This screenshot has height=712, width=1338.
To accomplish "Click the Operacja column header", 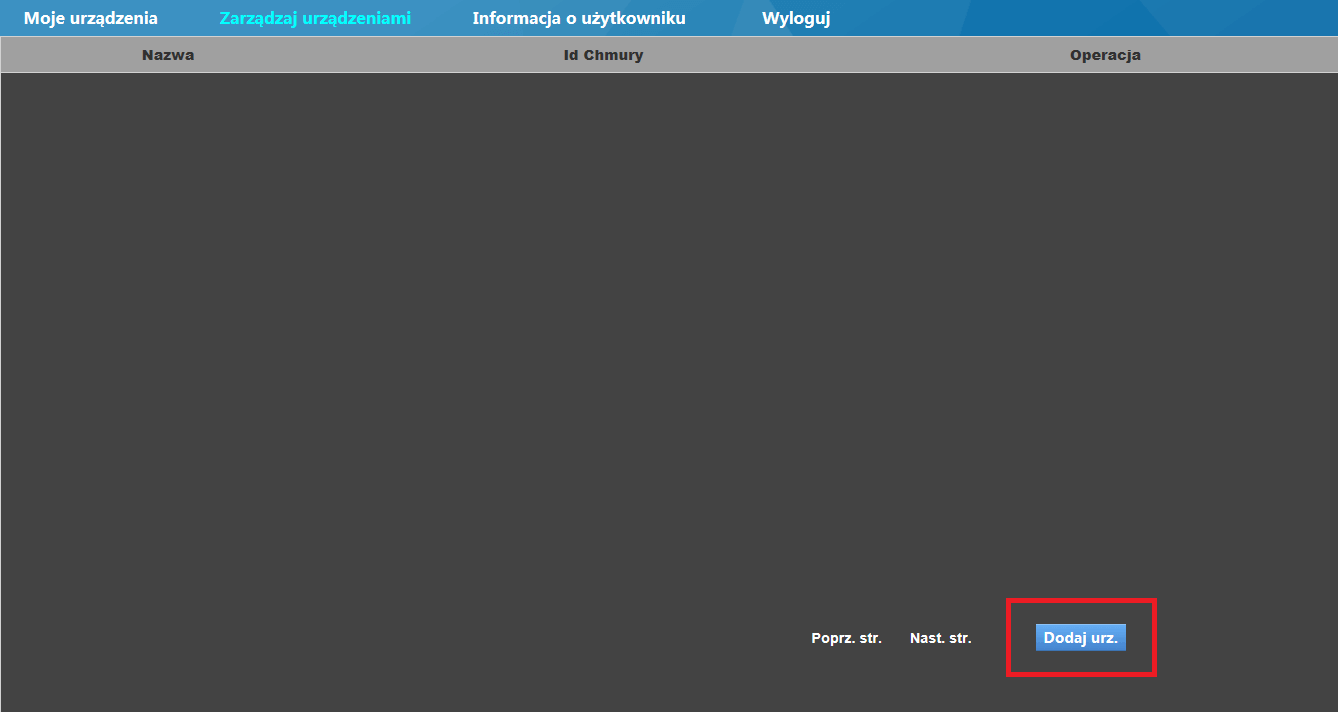I will pyautogui.click(x=1105, y=55).
